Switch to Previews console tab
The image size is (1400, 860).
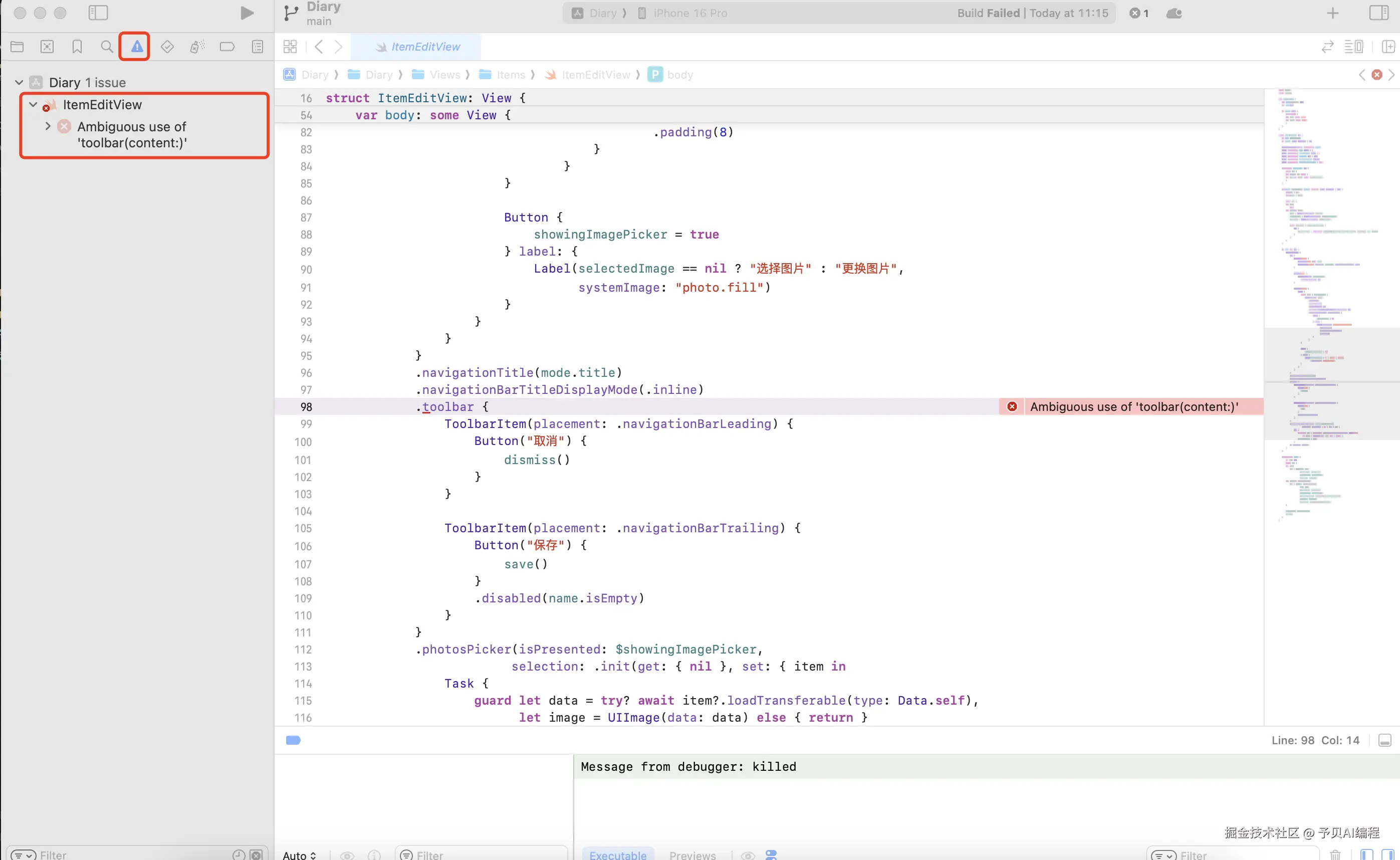pos(692,854)
